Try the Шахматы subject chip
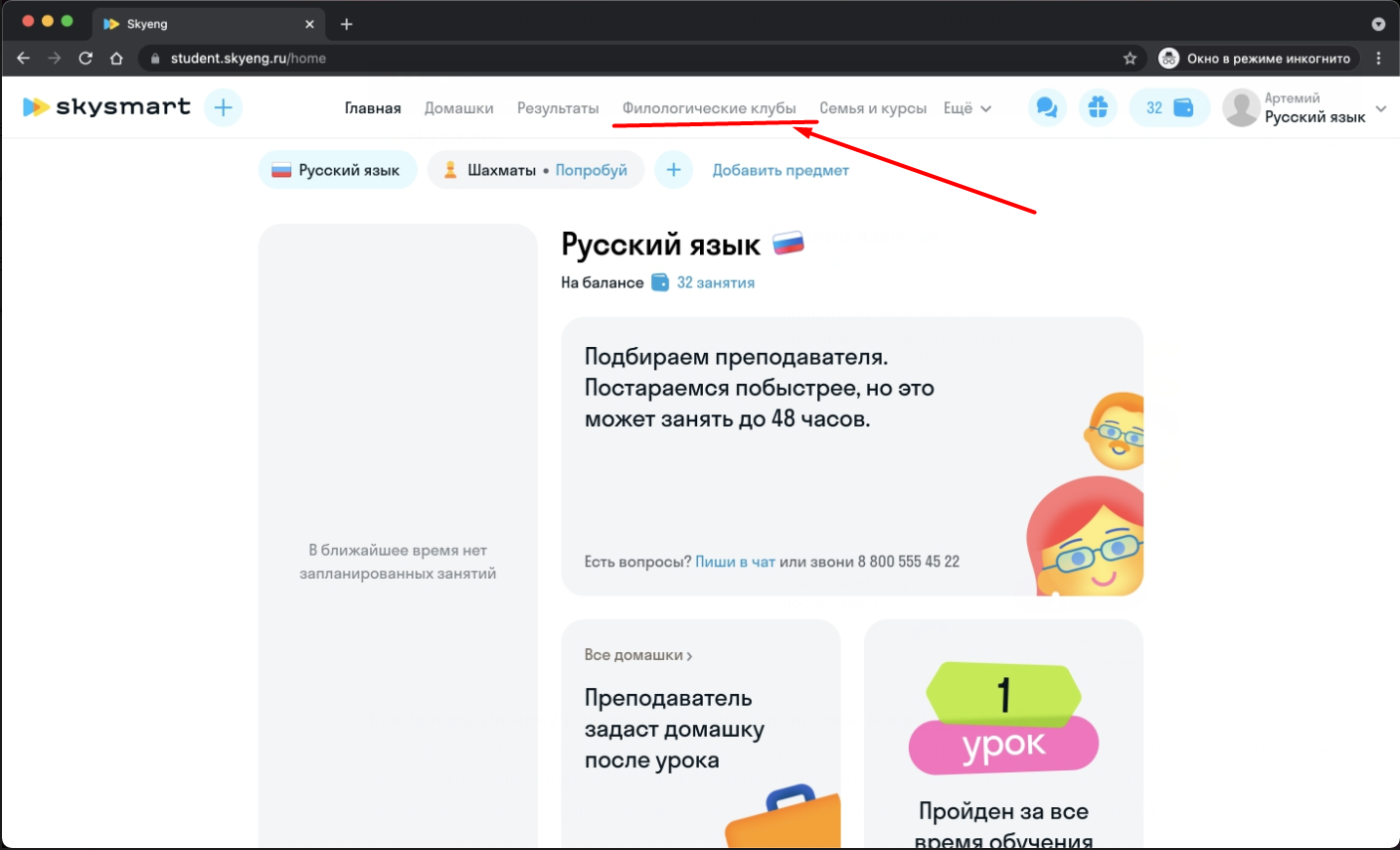1400x850 pixels. 536,170
